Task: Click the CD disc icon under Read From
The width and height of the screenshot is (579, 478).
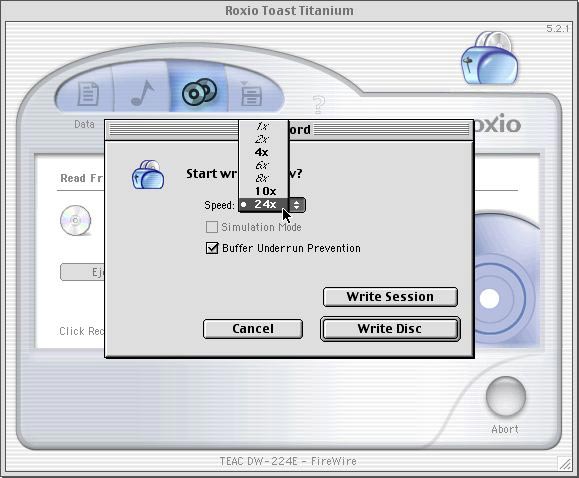Action: [76, 221]
